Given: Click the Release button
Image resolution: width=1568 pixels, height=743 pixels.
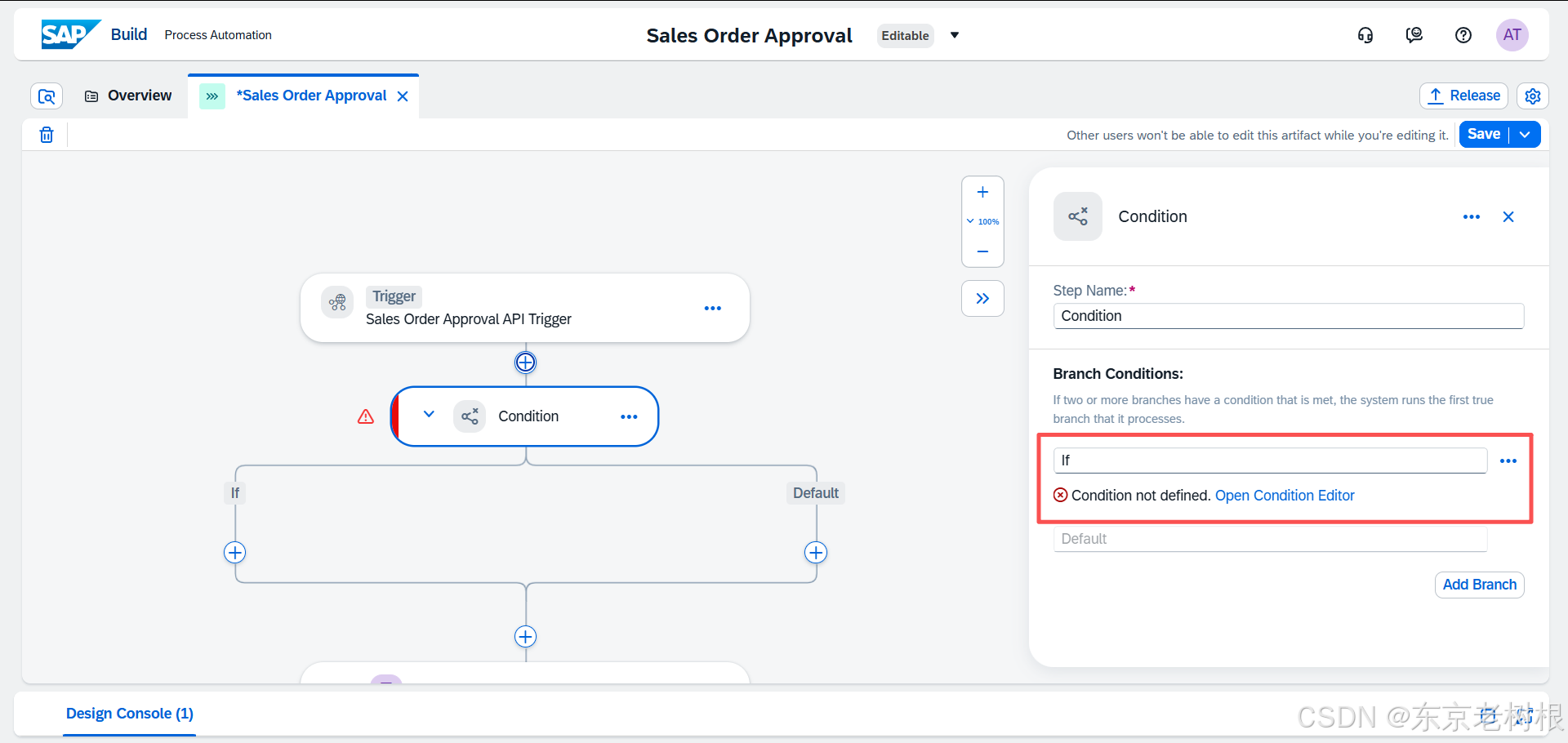Looking at the screenshot, I should (1463, 96).
